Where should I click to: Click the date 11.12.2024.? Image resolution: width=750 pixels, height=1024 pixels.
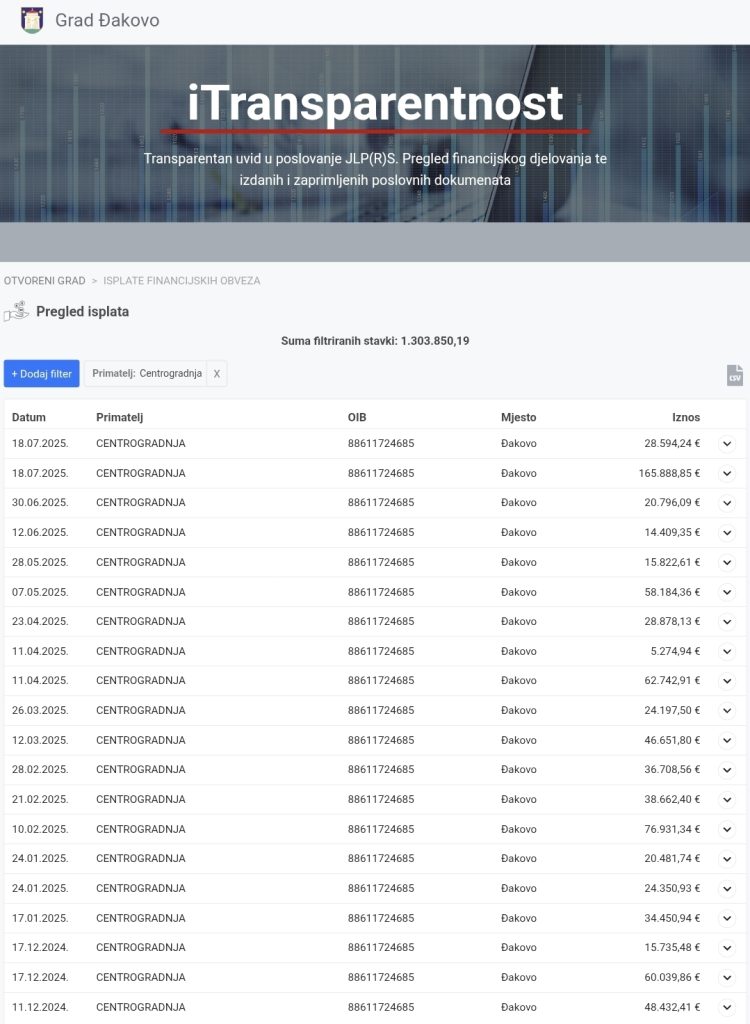point(40,1007)
